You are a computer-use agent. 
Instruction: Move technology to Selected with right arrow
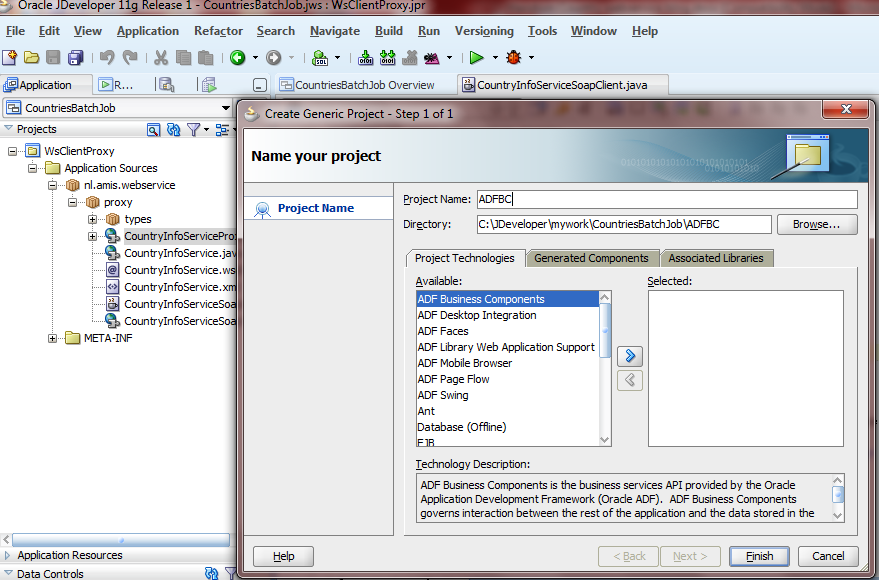(x=630, y=356)
